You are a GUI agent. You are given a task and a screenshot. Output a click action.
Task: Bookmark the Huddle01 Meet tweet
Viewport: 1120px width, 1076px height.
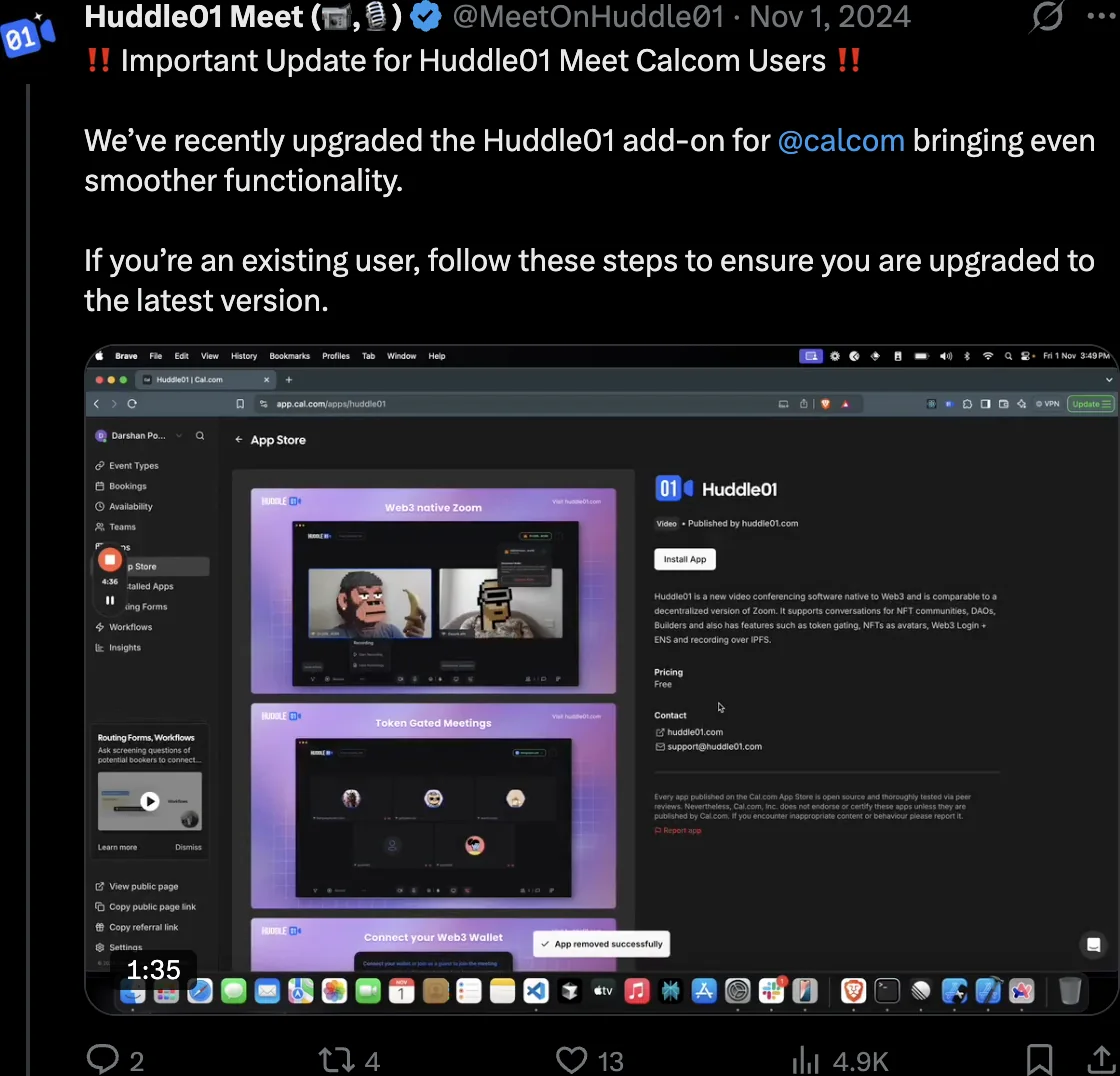coord(1039,1060)
